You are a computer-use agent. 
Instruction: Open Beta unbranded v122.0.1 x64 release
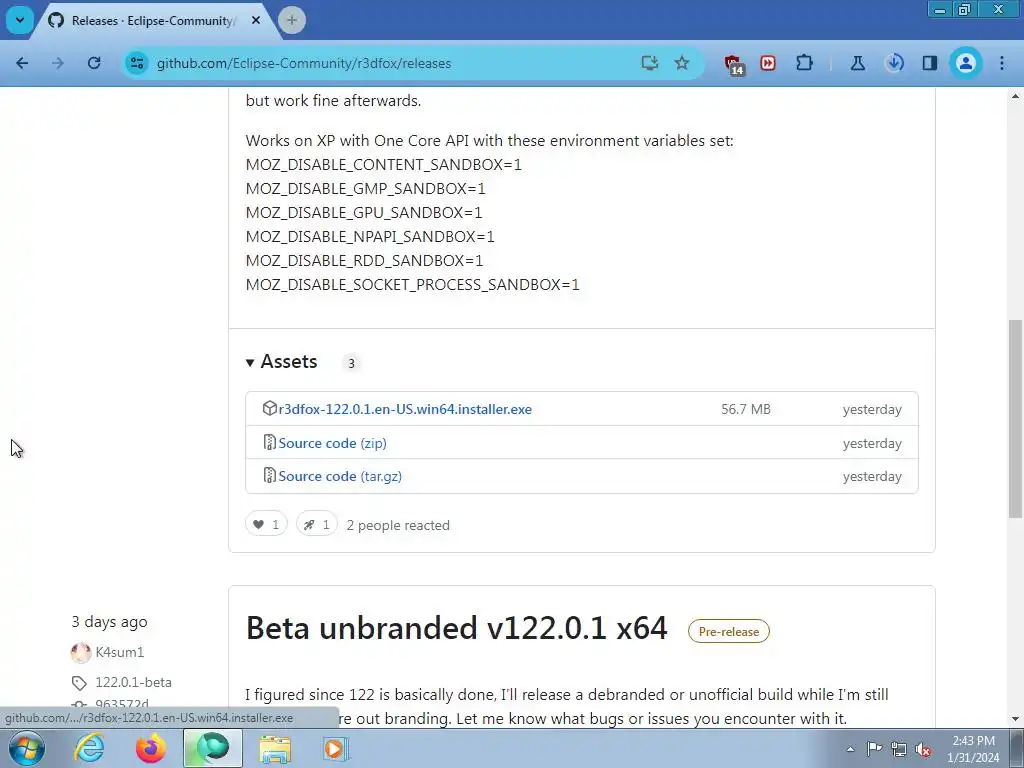pyautogui.click(x=456, y=628)
